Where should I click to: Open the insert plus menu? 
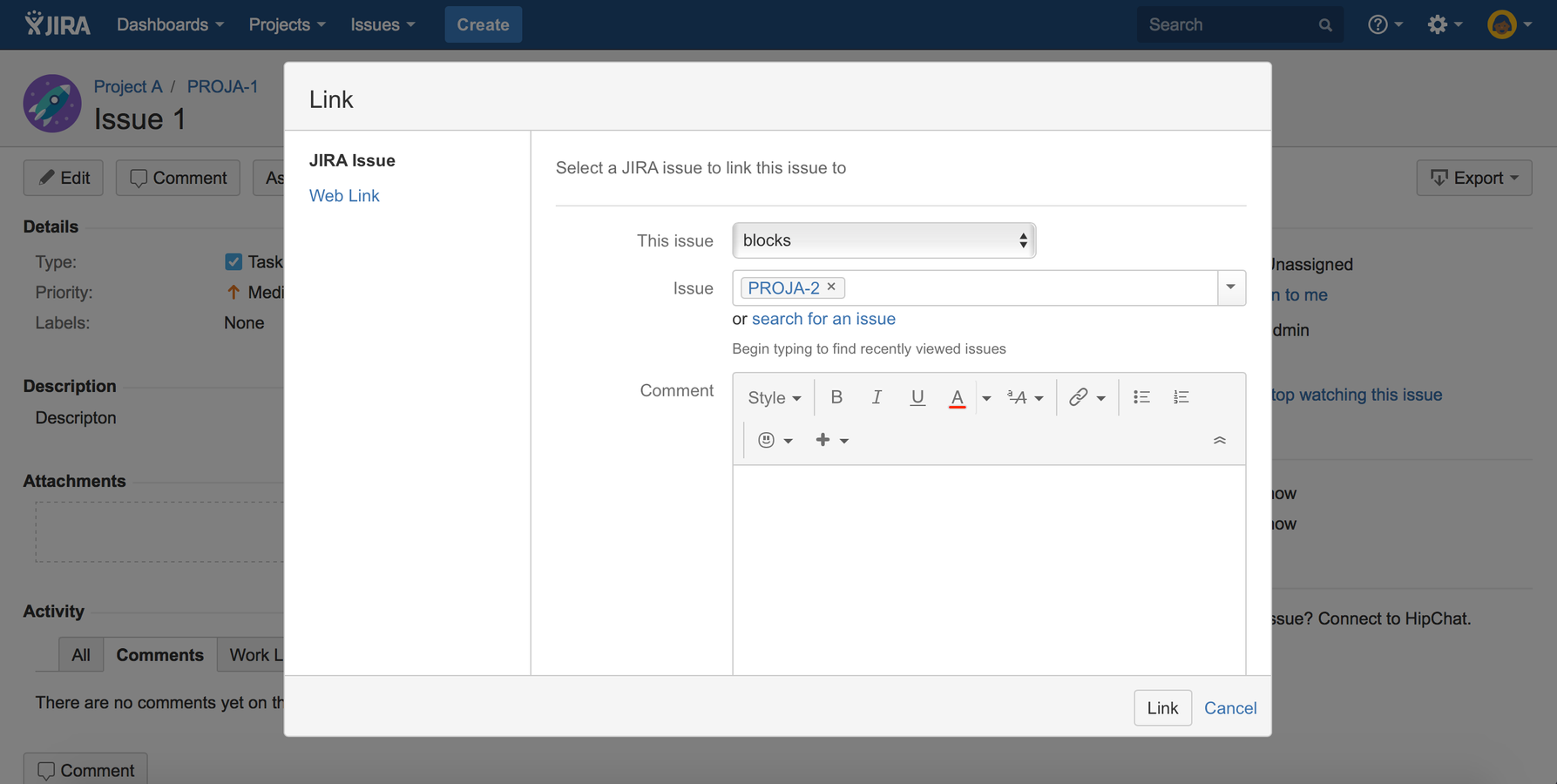[x=831, y=440]
